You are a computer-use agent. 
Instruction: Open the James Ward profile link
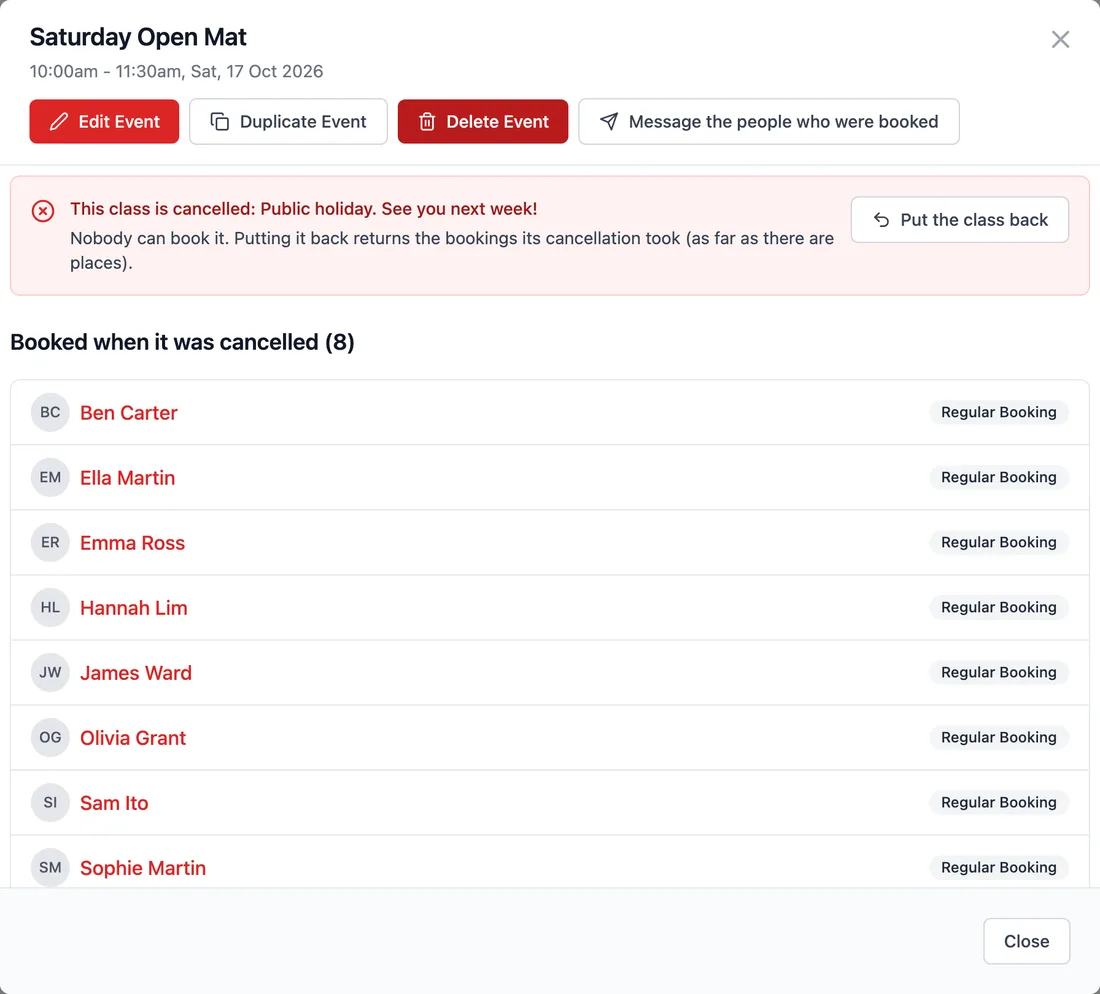click(135, 673)
